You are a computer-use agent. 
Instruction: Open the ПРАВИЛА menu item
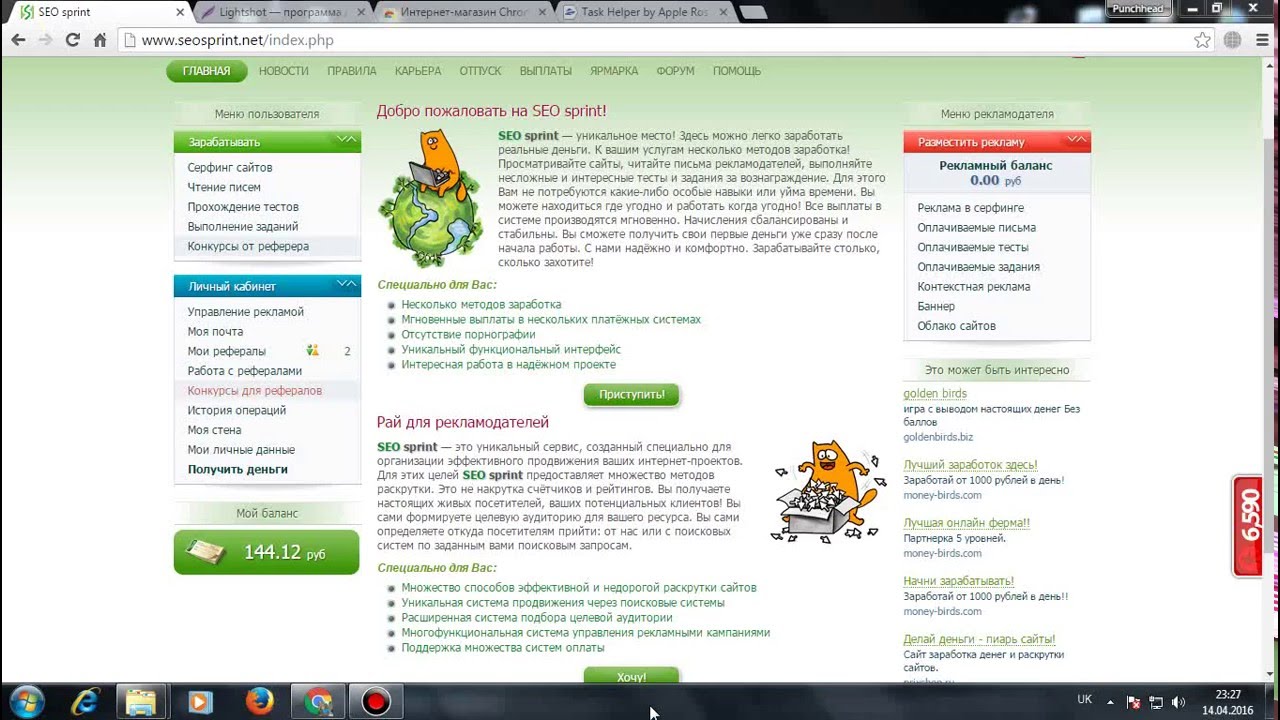pos(352,71)
